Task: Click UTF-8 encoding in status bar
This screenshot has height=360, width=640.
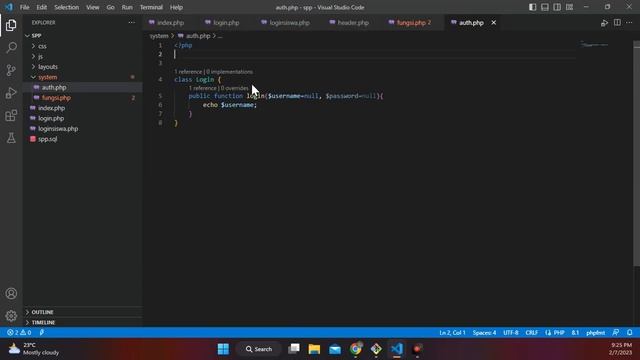Action: pyautogui.click(x=511, y=333)
